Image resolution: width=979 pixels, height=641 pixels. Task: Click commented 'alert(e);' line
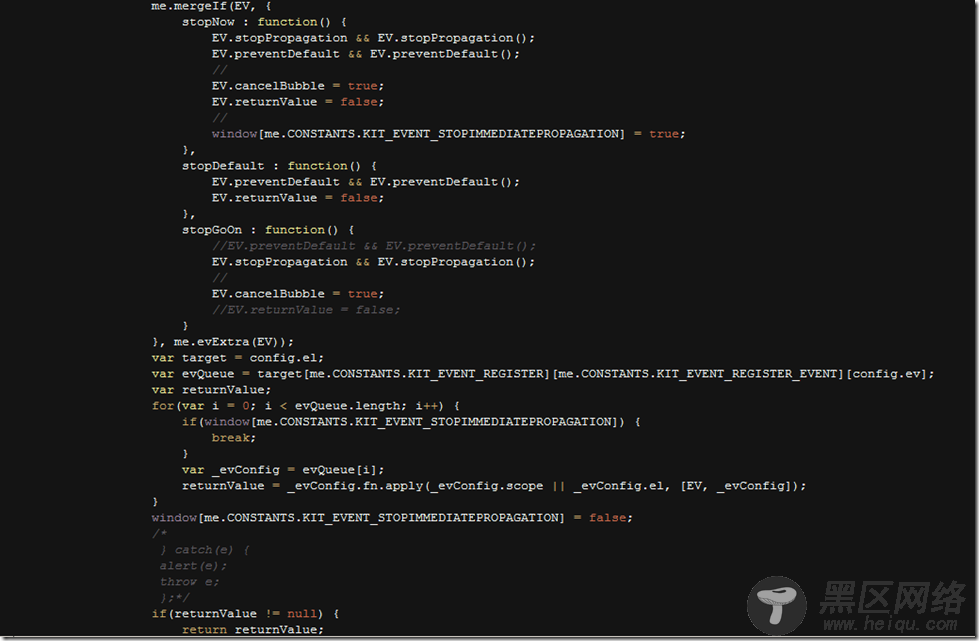point(193,565)
